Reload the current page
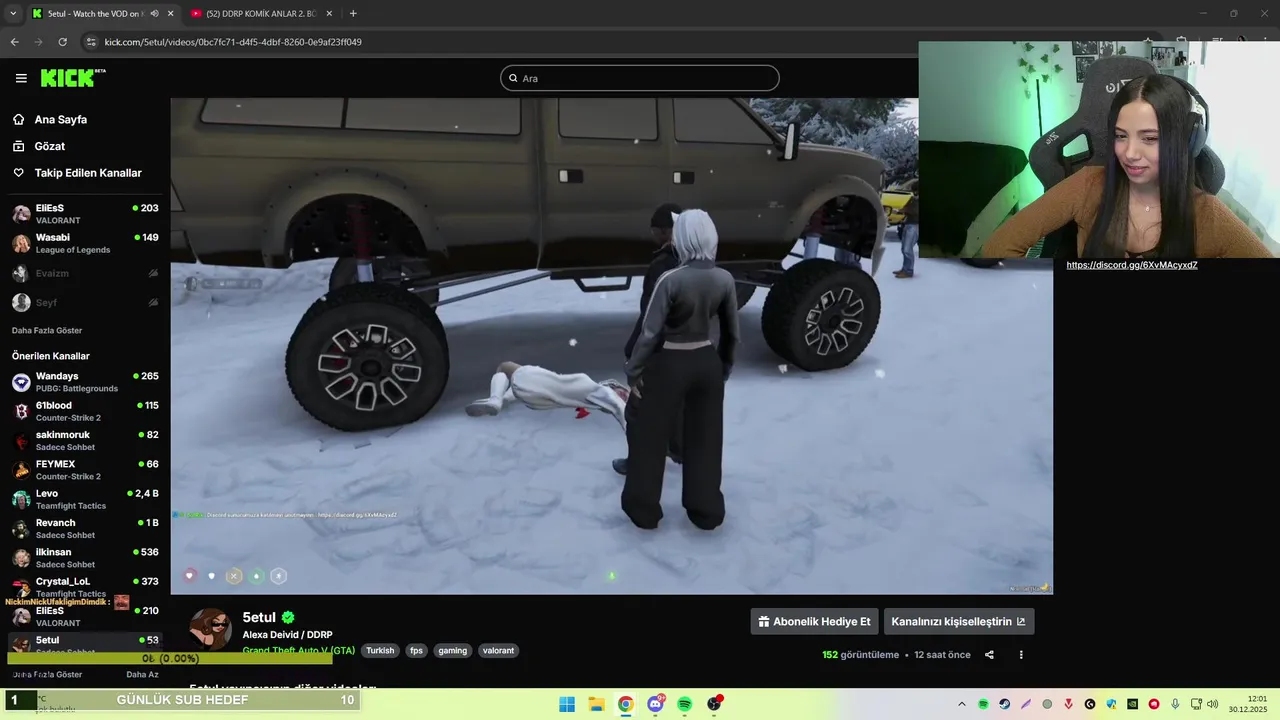 tap(62, 42)
